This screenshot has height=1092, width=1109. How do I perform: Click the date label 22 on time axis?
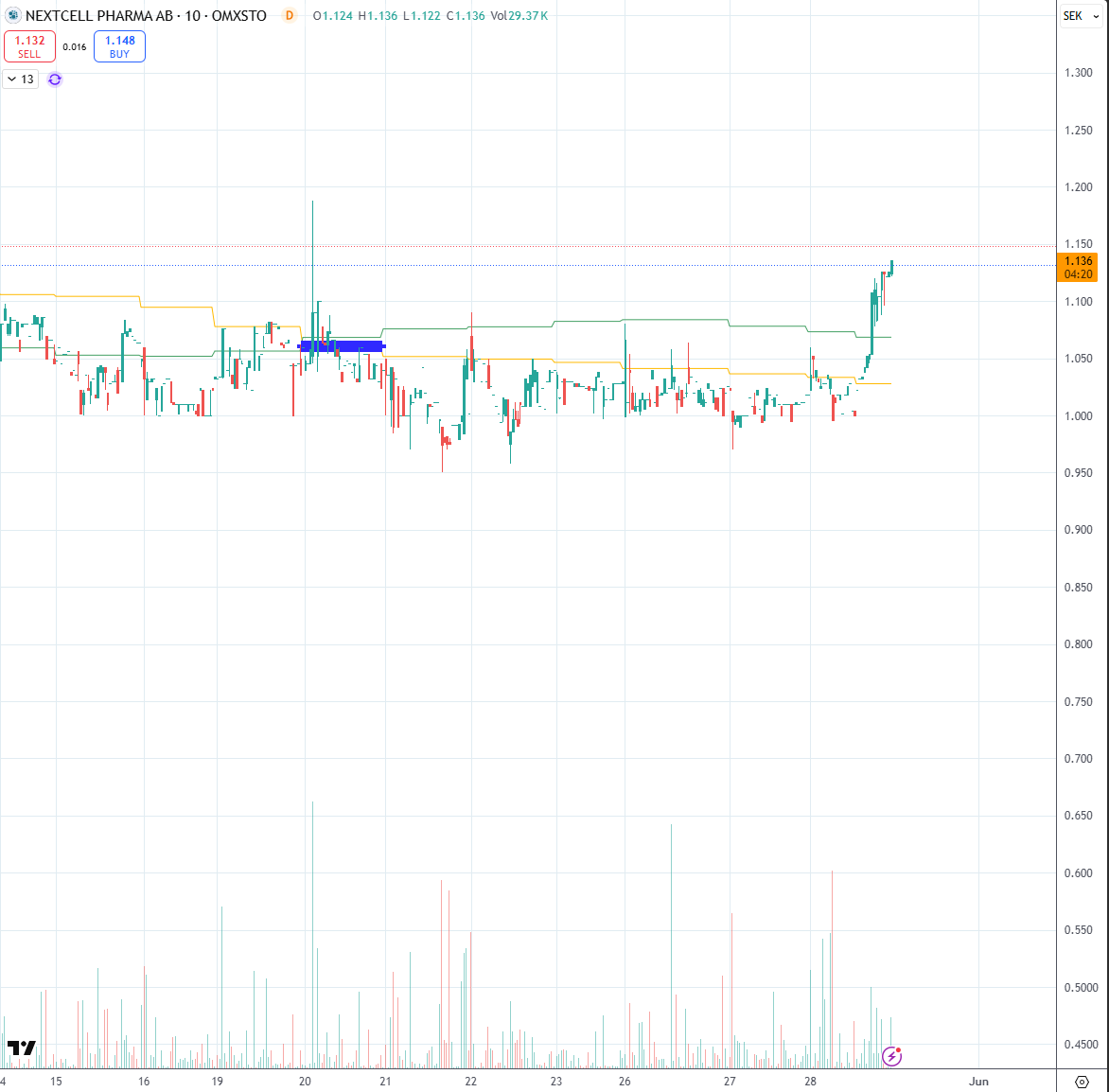471,1082
